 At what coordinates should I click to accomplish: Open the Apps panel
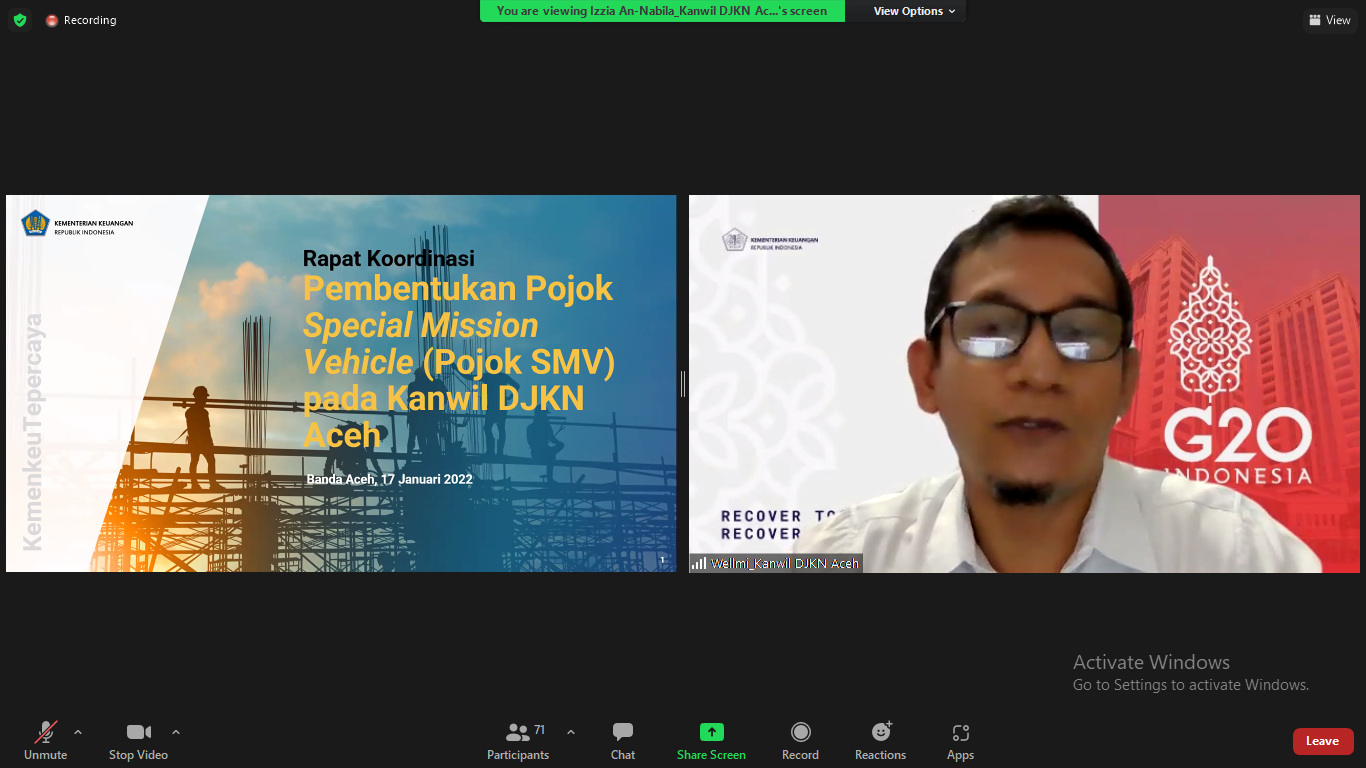[960, 741]
